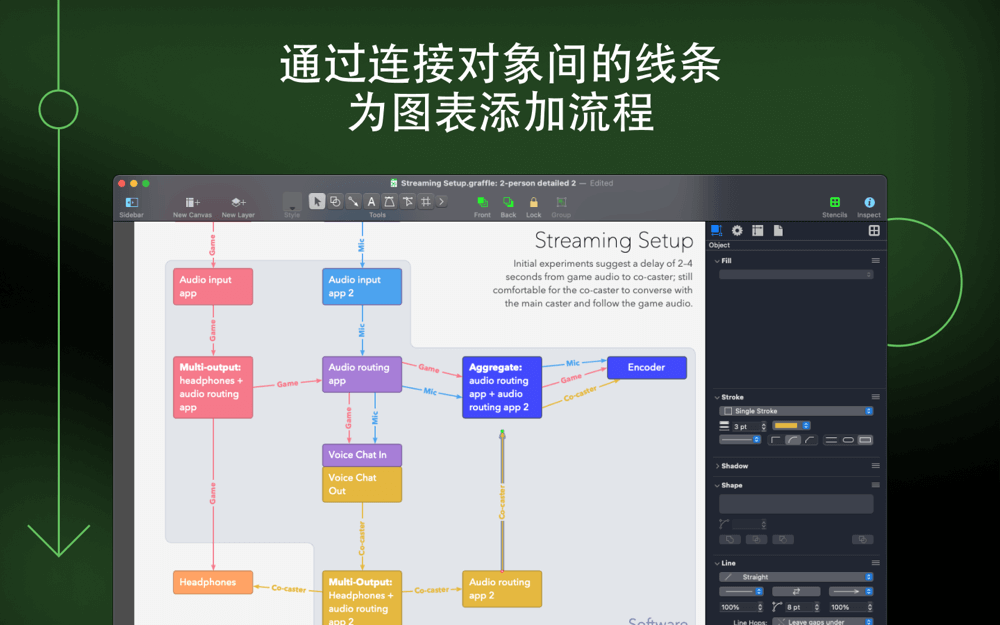
Task: Collapse the Fill section
Action: tap(717, 261)
